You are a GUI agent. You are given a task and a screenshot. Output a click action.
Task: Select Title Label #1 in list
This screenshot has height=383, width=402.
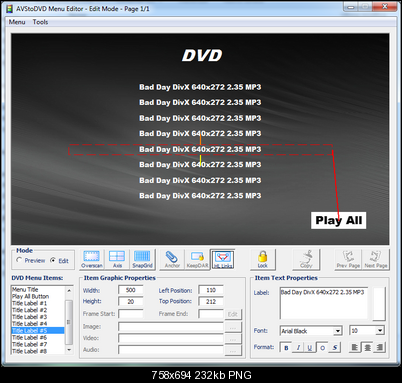point(38,303)
